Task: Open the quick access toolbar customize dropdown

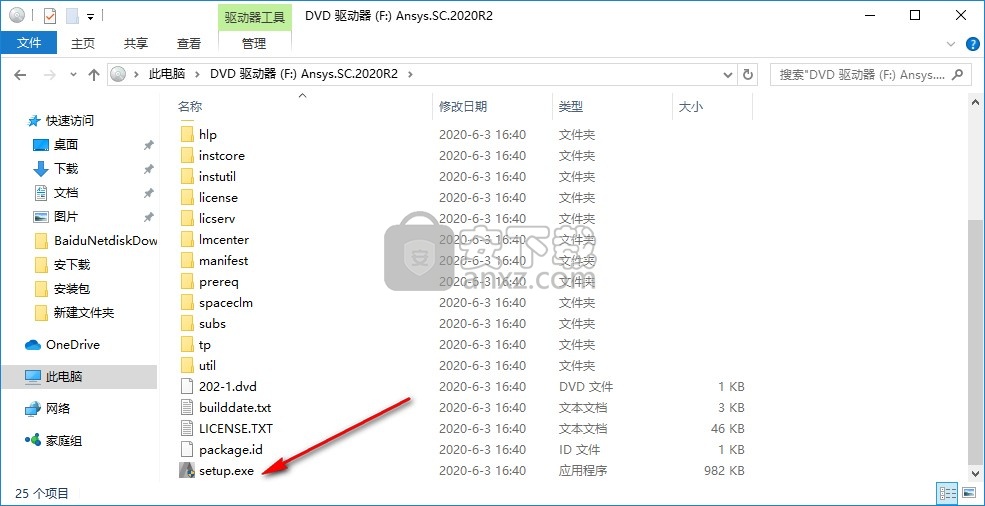Action: click(x=91, y=16)
